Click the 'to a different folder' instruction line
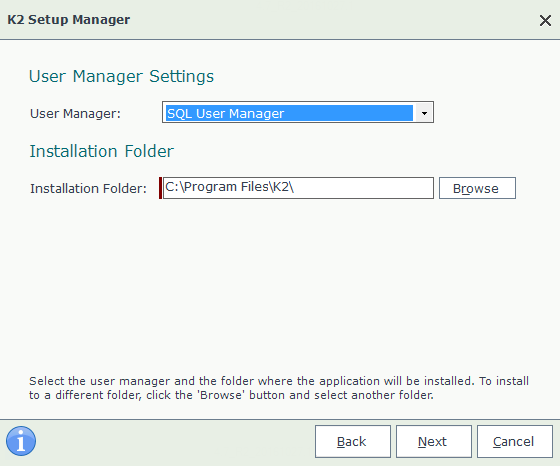 pyautogui.click(x=231, y=395)
